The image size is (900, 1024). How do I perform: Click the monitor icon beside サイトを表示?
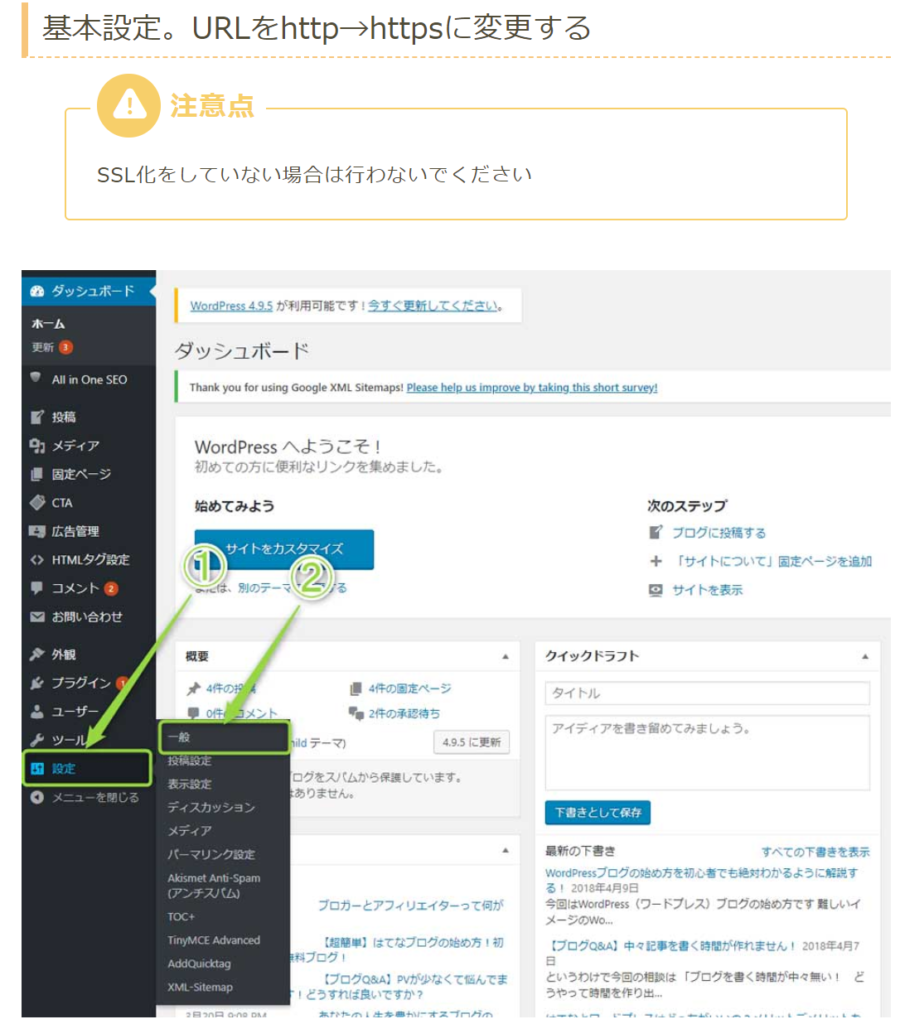(x=656, y=590)
